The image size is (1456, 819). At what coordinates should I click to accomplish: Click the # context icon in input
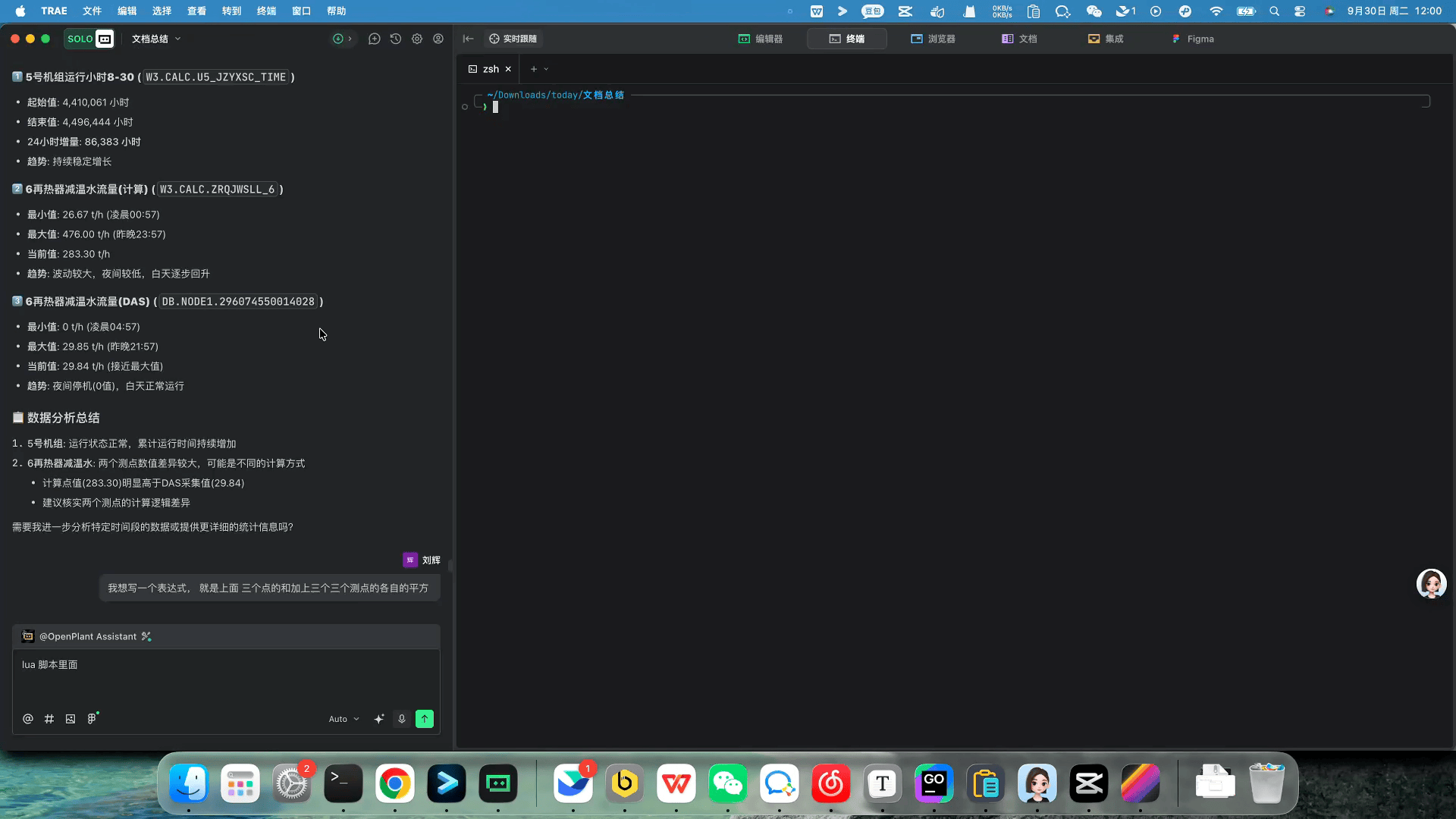point(49,719)
